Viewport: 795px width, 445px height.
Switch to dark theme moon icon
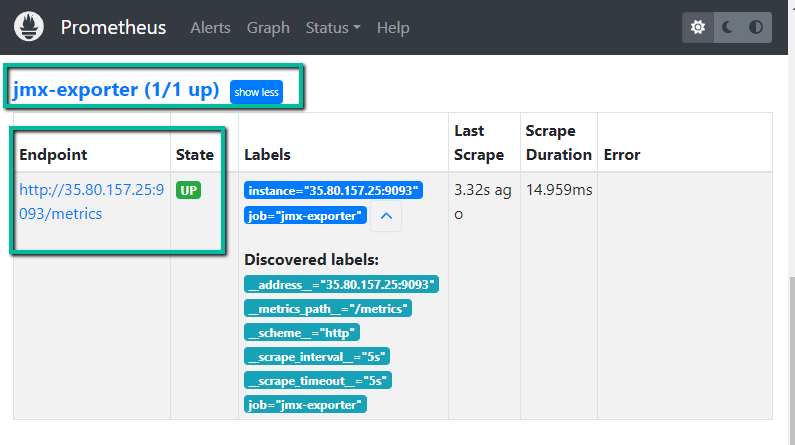point(728,27)
